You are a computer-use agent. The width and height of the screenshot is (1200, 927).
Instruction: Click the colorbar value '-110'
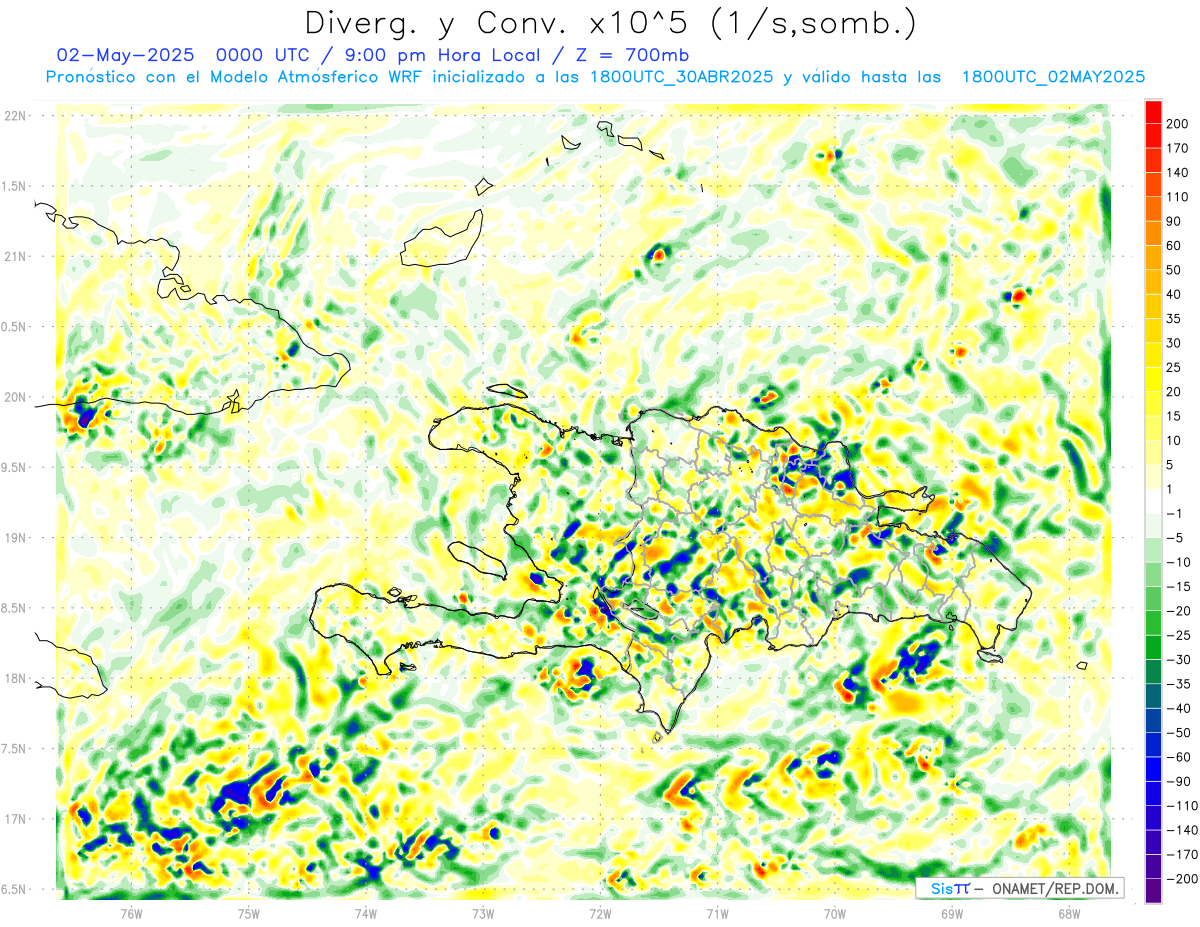[x=1181, y=805]
